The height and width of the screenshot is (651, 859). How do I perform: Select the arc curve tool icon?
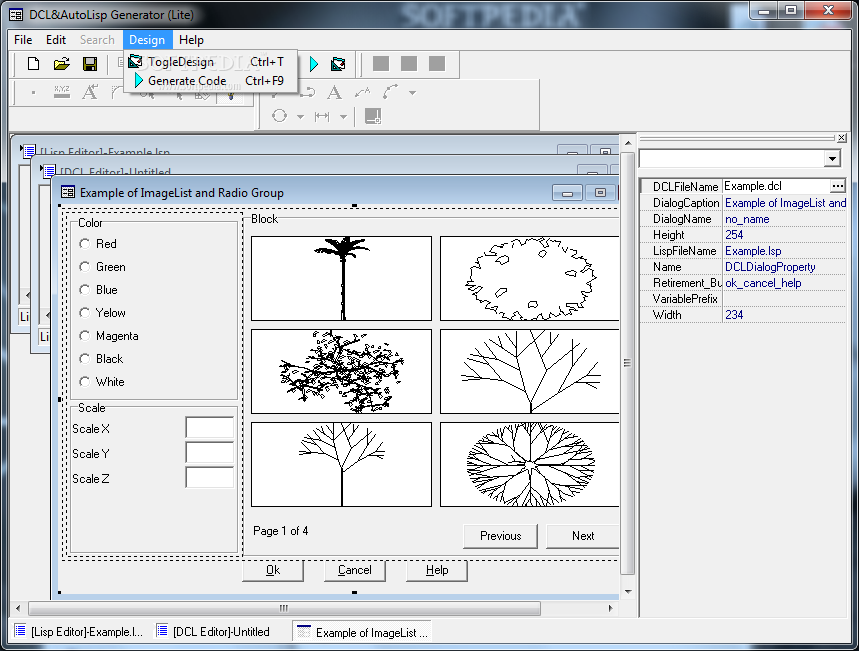[x=390, y=92]
